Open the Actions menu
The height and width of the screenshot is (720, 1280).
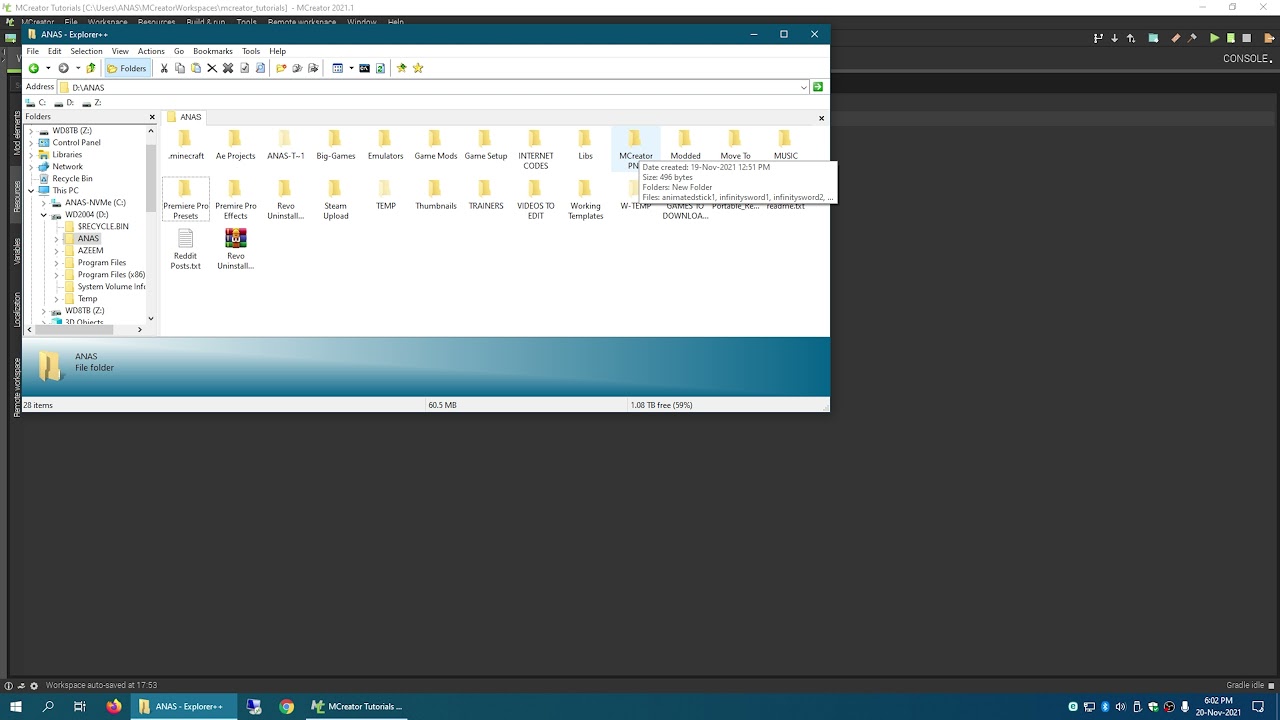[151, 51]
